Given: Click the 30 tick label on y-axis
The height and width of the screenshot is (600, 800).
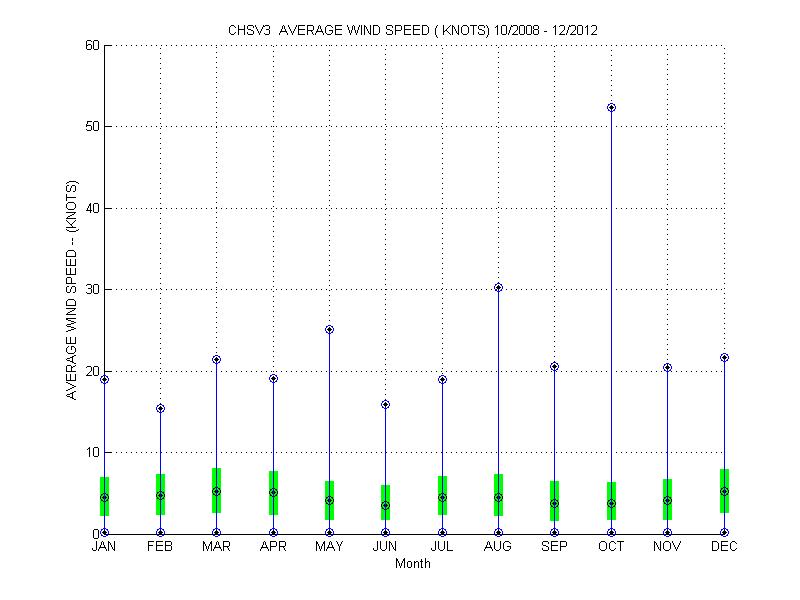Looking at the screenshot, I should pos(91,289).
